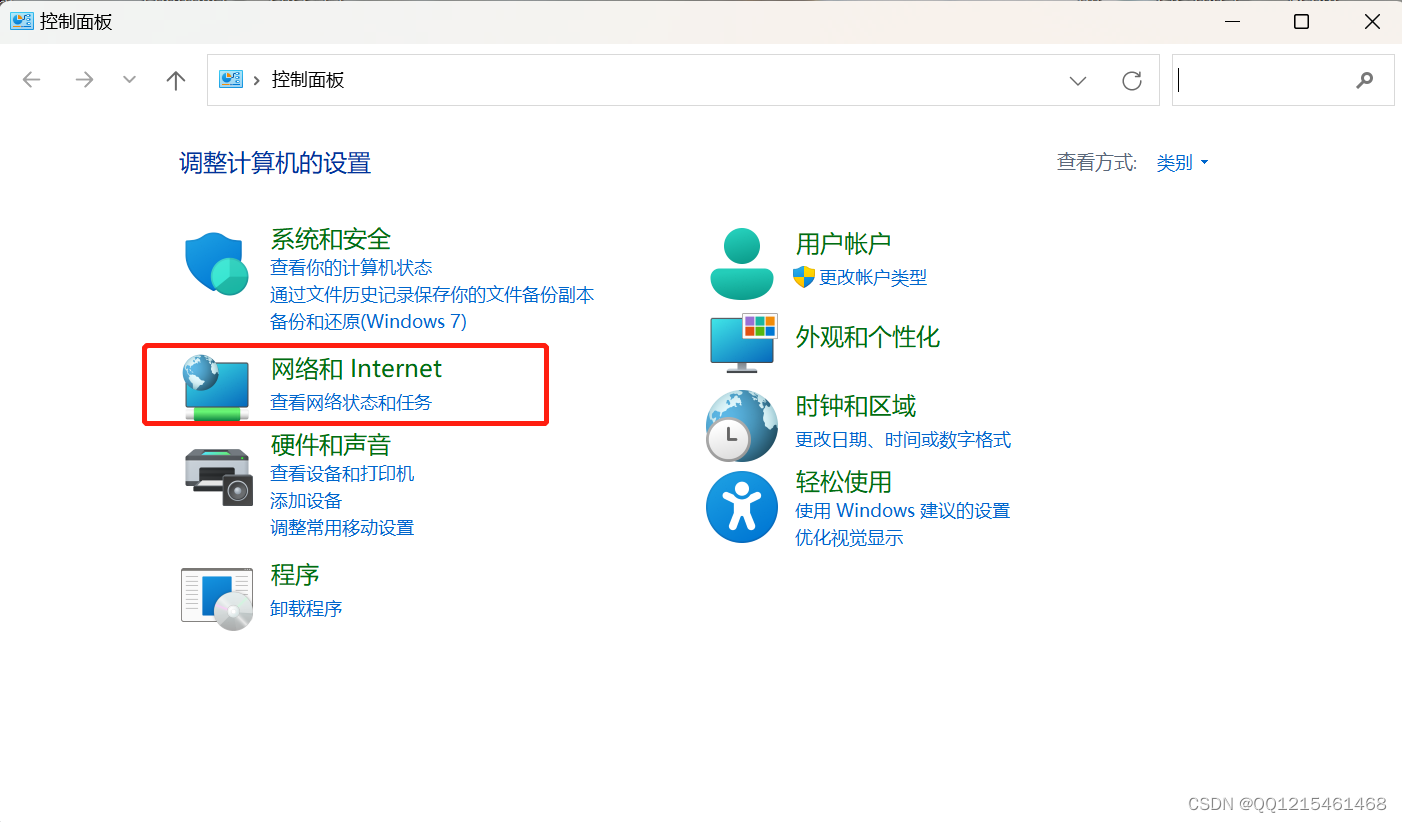
Task: Expand the address bar dropdown arrow
Action: click(x=1077, y=80)
